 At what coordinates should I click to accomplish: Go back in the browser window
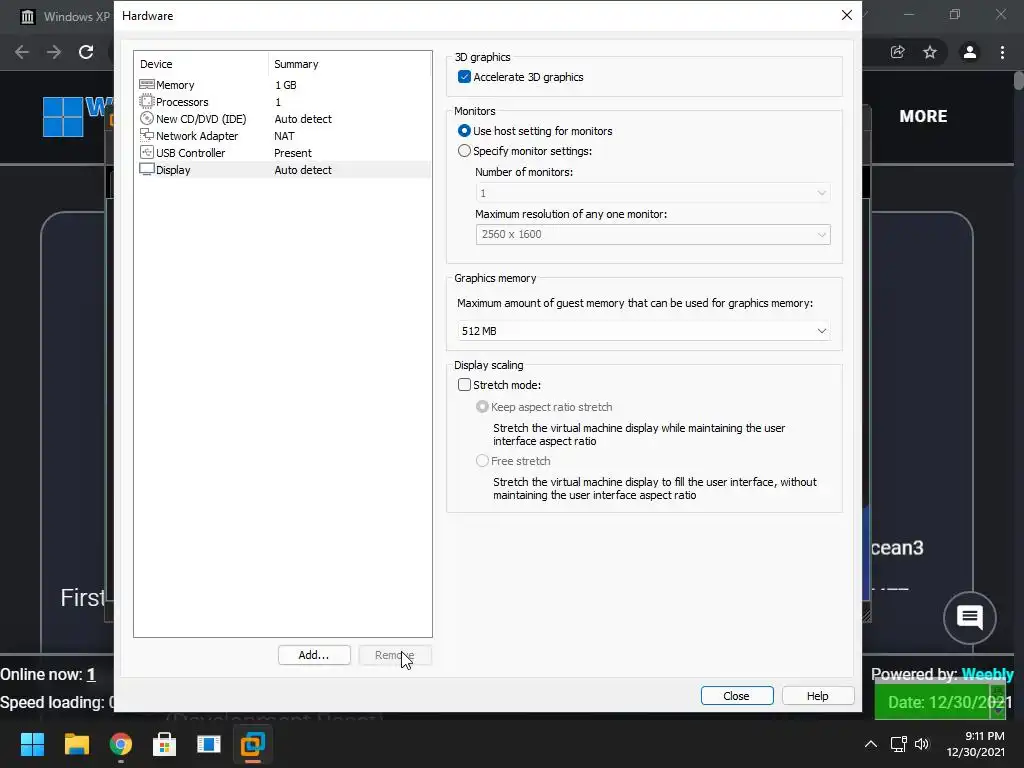coord(22,52)
